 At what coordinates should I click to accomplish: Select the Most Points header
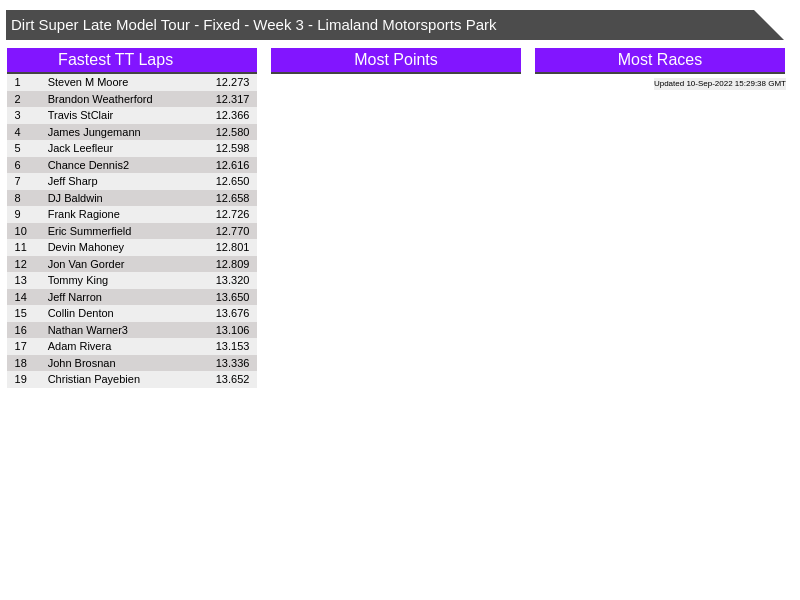coord(395,60)
